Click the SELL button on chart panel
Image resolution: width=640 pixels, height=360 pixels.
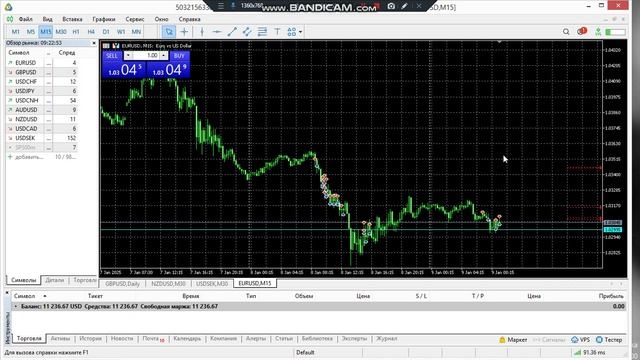[x=112, y=56]
